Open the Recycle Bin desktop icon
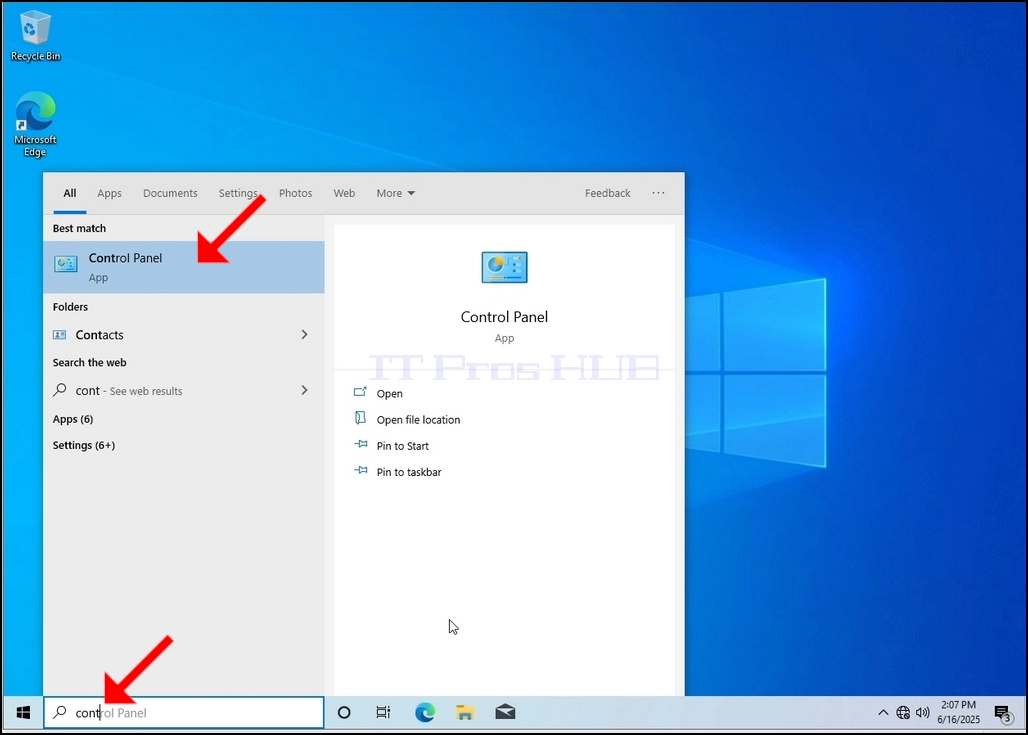The width and height of the screenshot is (1028, 735). (x=35, y=36)
